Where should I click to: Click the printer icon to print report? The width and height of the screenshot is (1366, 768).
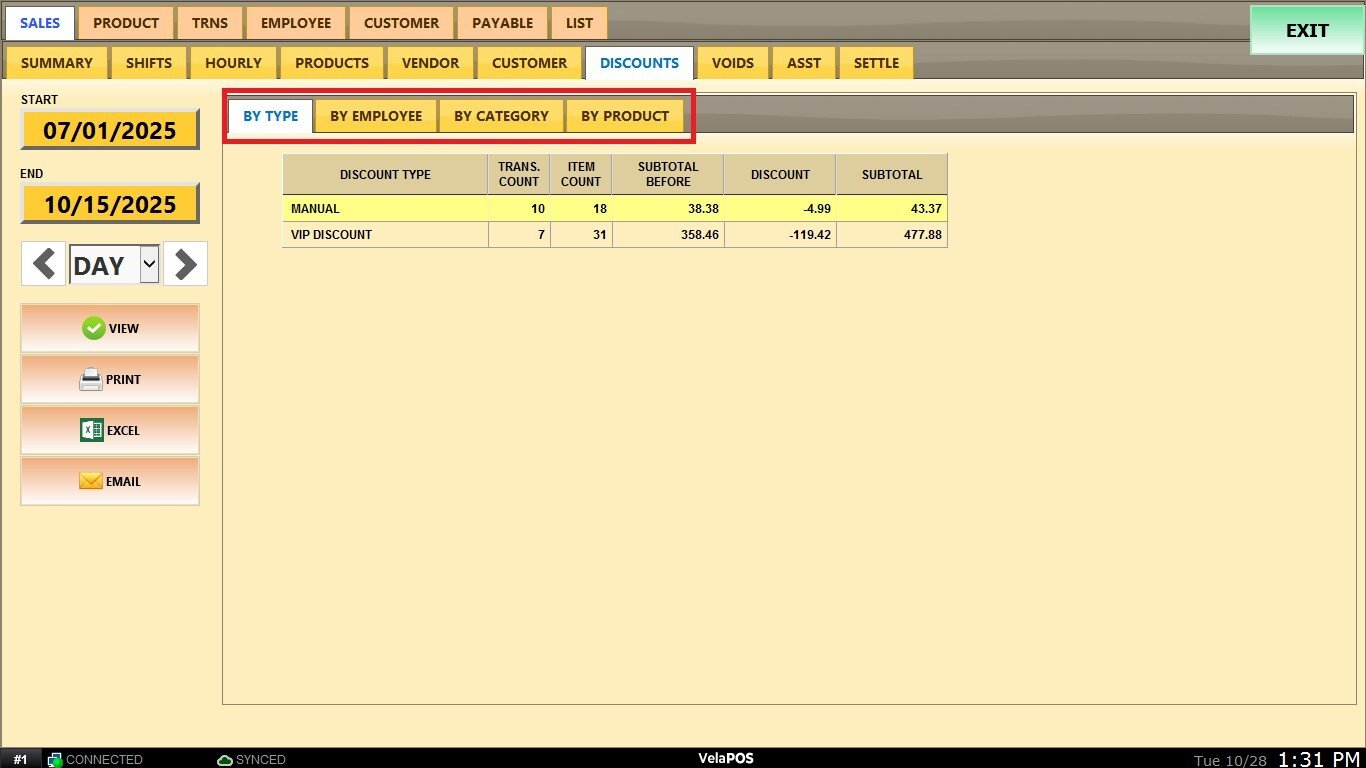(x=91, y=380)
